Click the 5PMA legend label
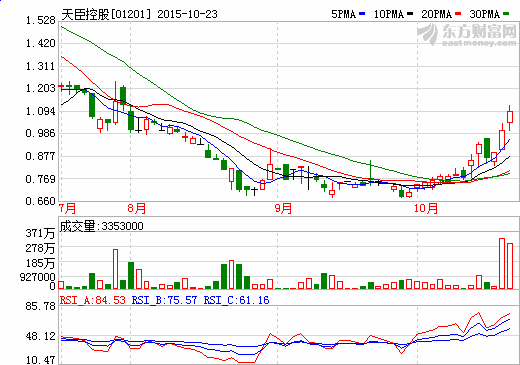Image resolution: width=520 pixels, height=365 pixels. click(344, 14)
